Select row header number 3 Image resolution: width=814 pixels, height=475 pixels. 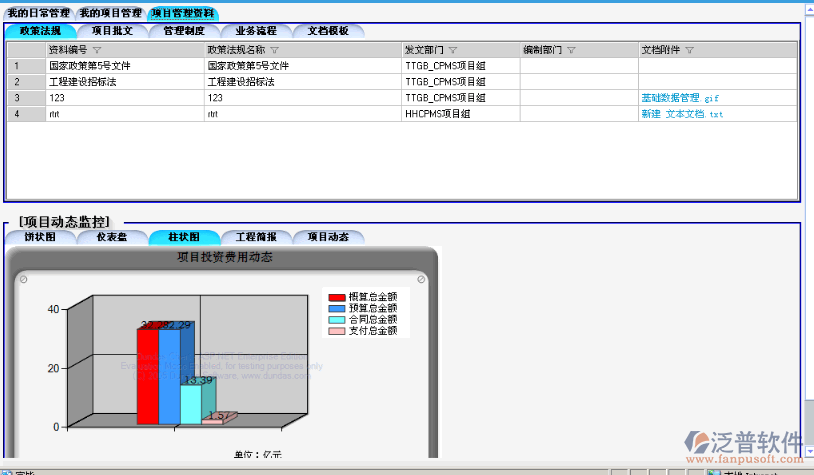click(26, 98)
